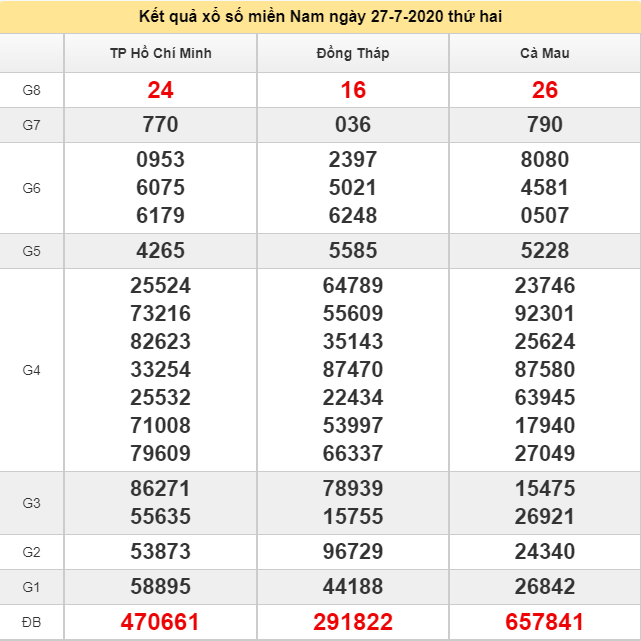This screenshot has height=641, width=641.
Task: Click G1 number 44188
Action: click(x=353, y=586)
